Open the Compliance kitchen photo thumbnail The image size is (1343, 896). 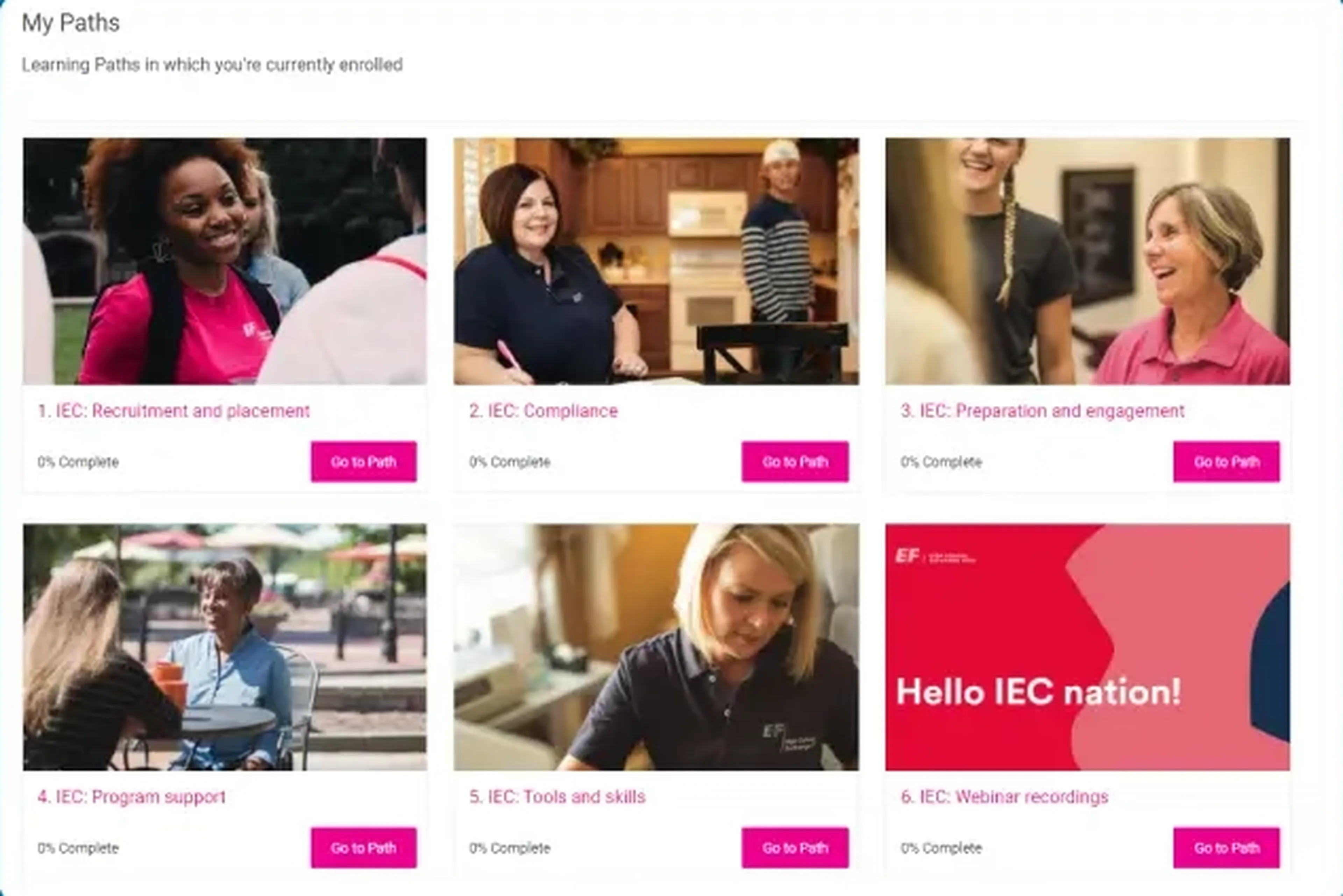click(656, 261)
